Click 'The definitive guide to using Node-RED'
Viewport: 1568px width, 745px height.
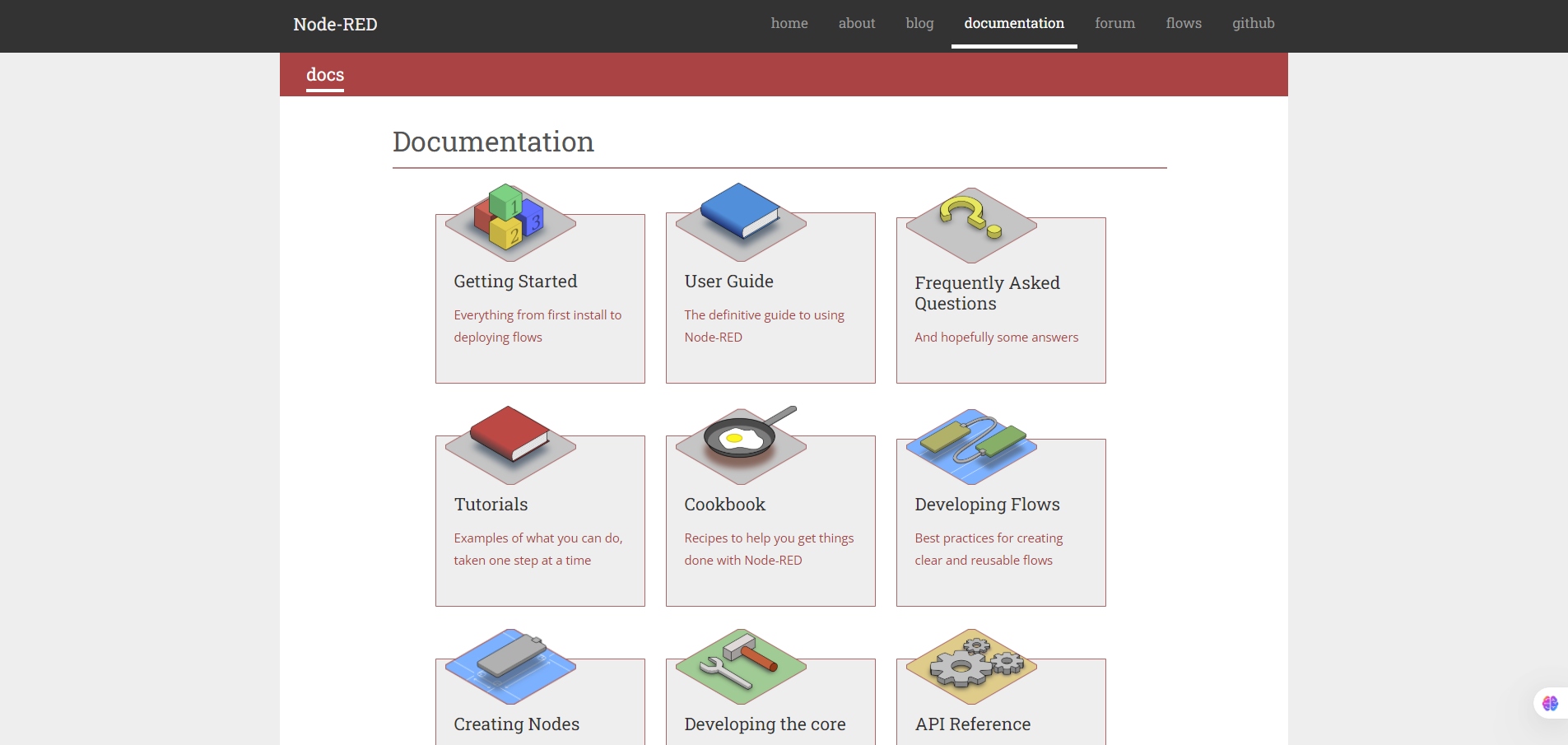point(764,326)
